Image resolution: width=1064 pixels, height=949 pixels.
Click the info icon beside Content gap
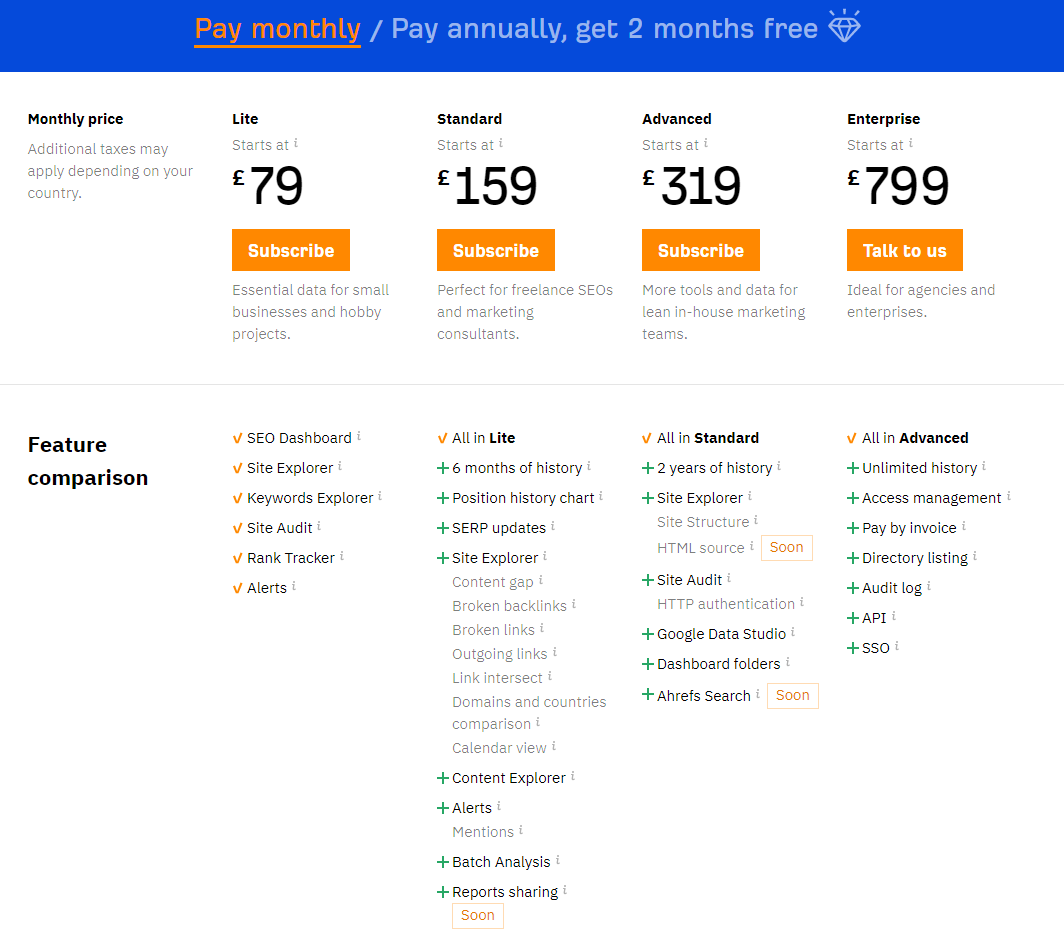(539, 579)
